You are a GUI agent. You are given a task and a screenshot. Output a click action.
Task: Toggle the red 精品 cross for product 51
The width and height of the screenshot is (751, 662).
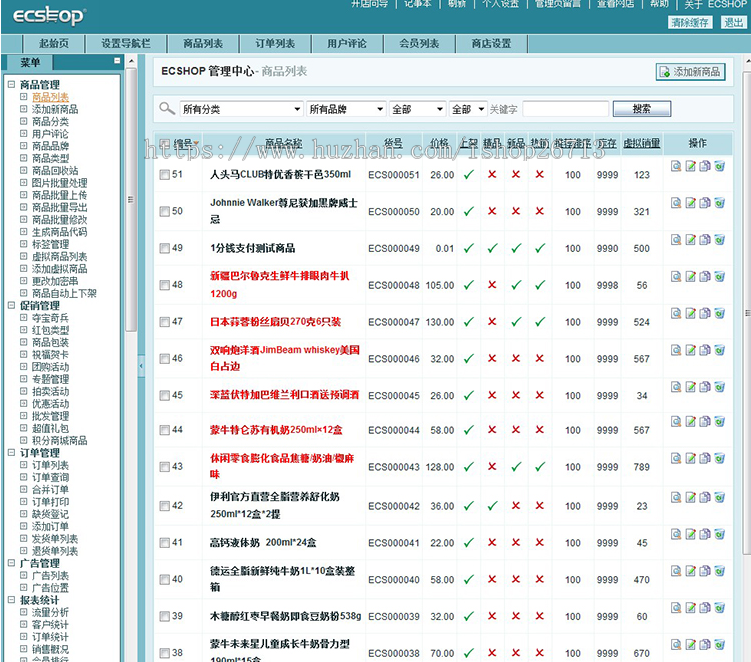(x=492, y=175)
